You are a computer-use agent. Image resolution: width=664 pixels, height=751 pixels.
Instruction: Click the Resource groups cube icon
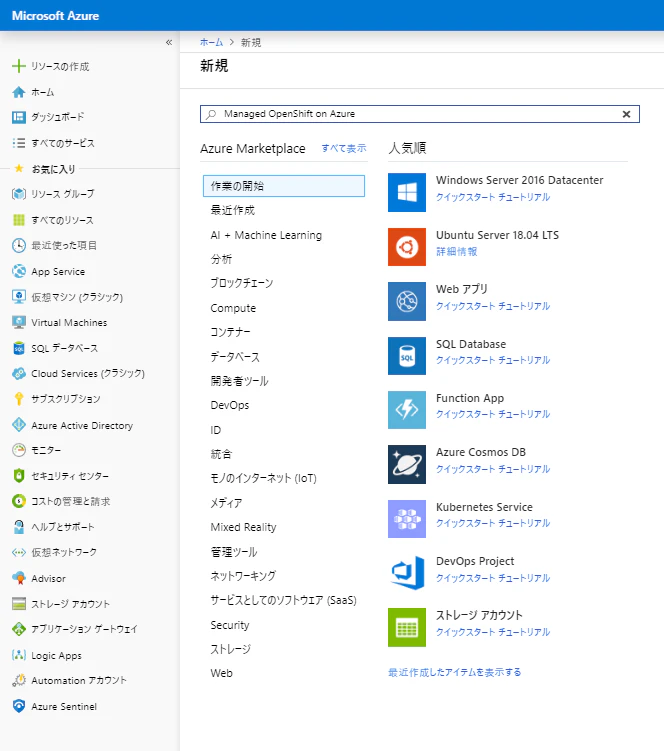click(x=19, y=194)
